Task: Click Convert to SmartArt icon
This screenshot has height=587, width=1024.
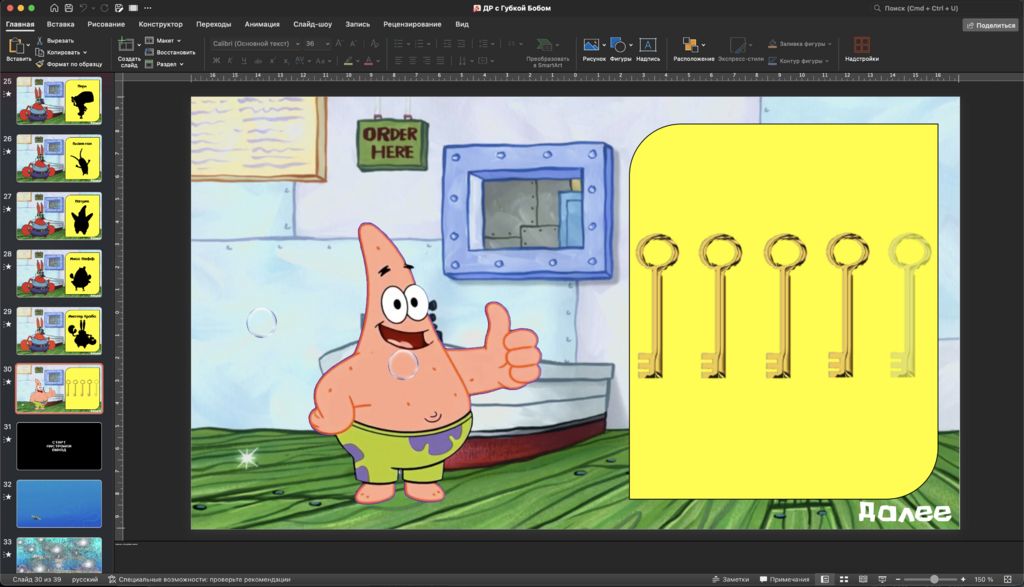Action: (x=543, y=44)
